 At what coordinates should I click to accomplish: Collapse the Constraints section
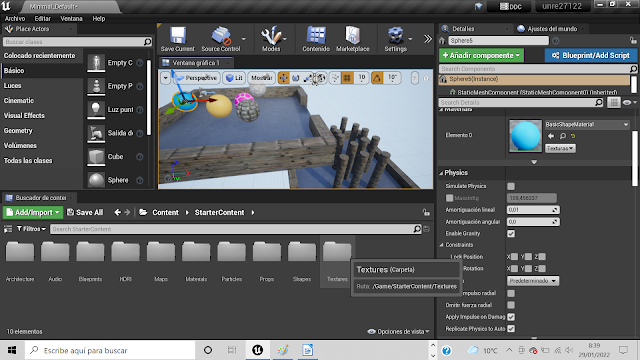[442, 245]
